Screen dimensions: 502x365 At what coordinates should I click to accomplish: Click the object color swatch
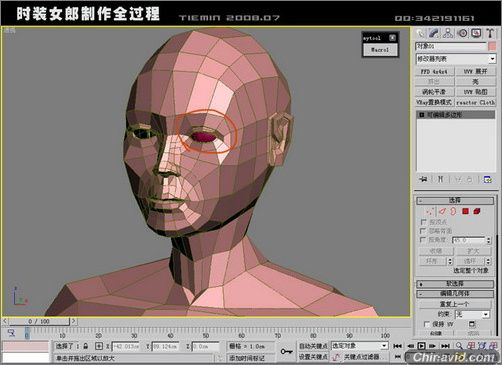pyautogui.click(x=492, y=46)
